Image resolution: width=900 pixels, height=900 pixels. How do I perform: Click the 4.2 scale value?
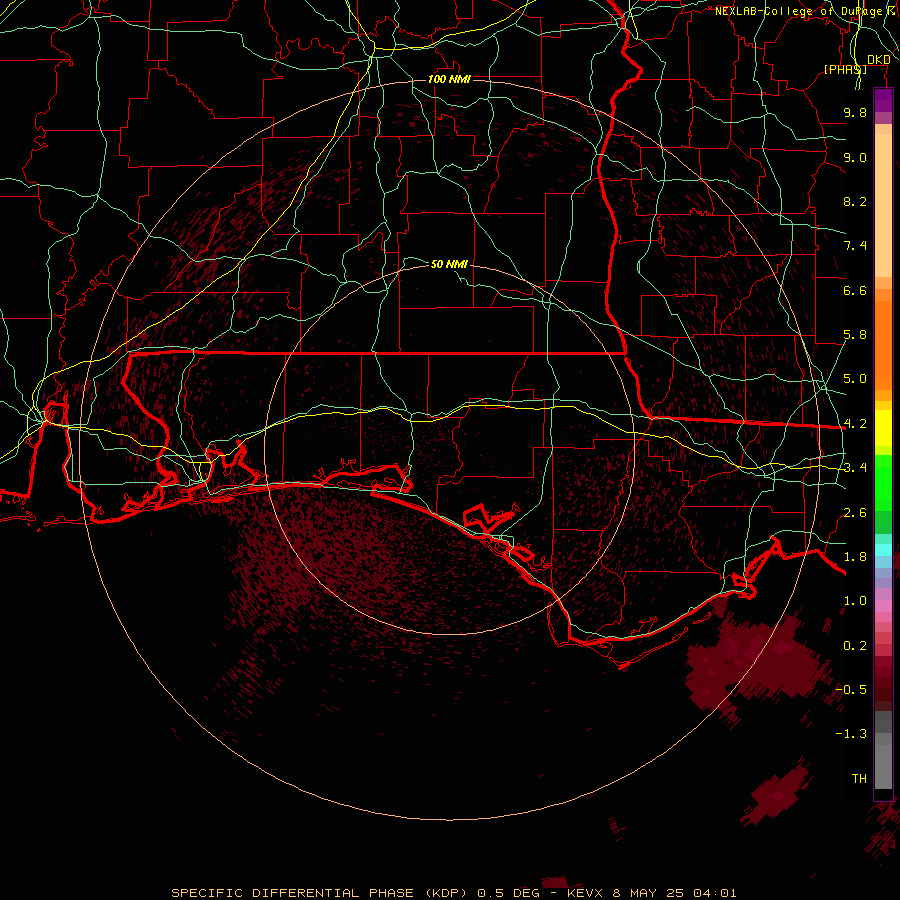855,424
